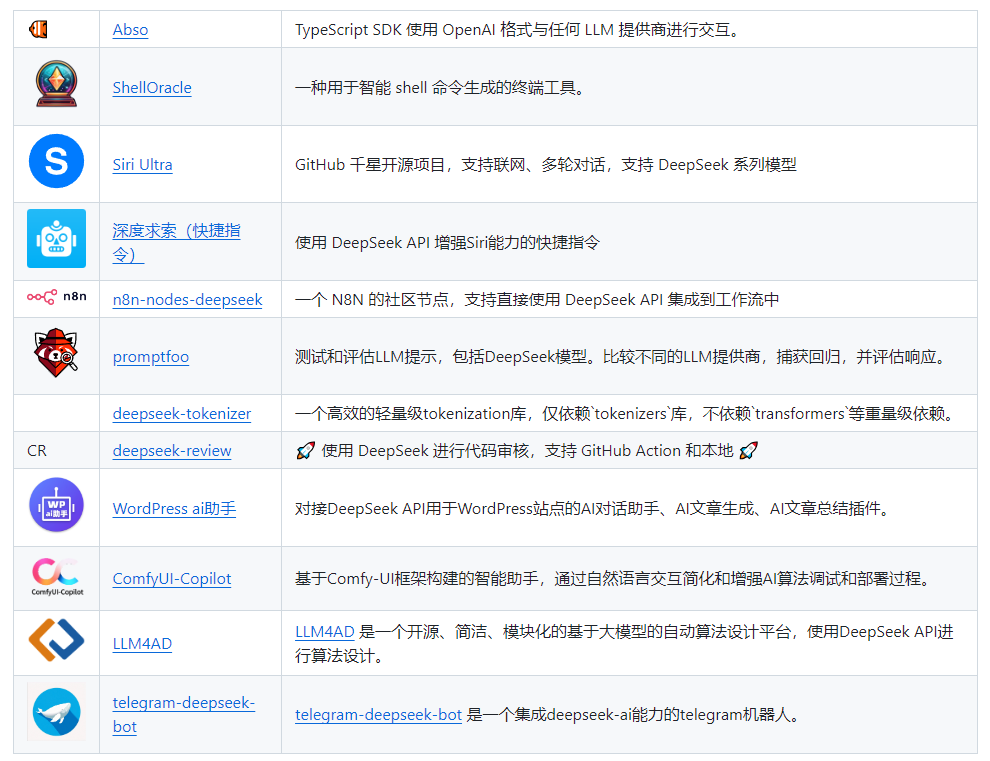This screenshot has height=761, width=990.
Task: Click the n8n logo icon
Action: click(x=57, y=296)
